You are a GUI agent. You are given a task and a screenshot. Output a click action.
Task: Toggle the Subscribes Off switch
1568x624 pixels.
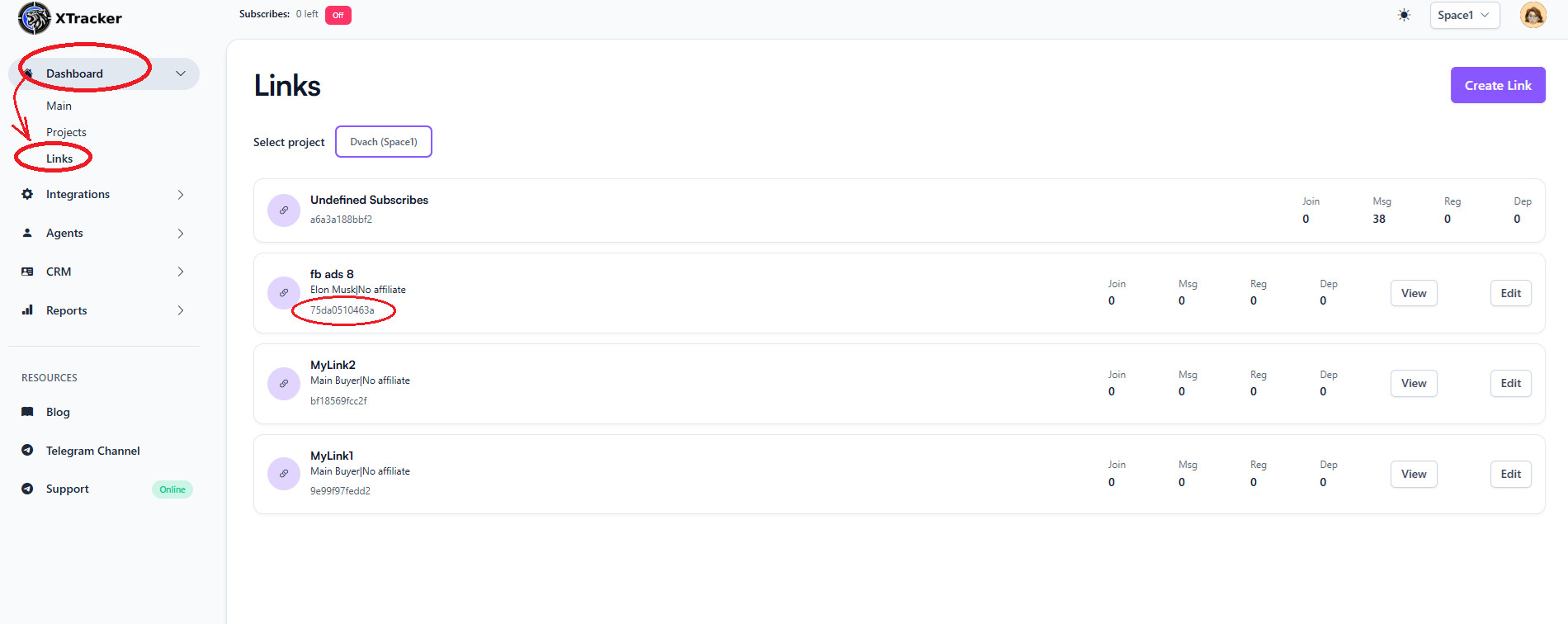click(338, 15)
